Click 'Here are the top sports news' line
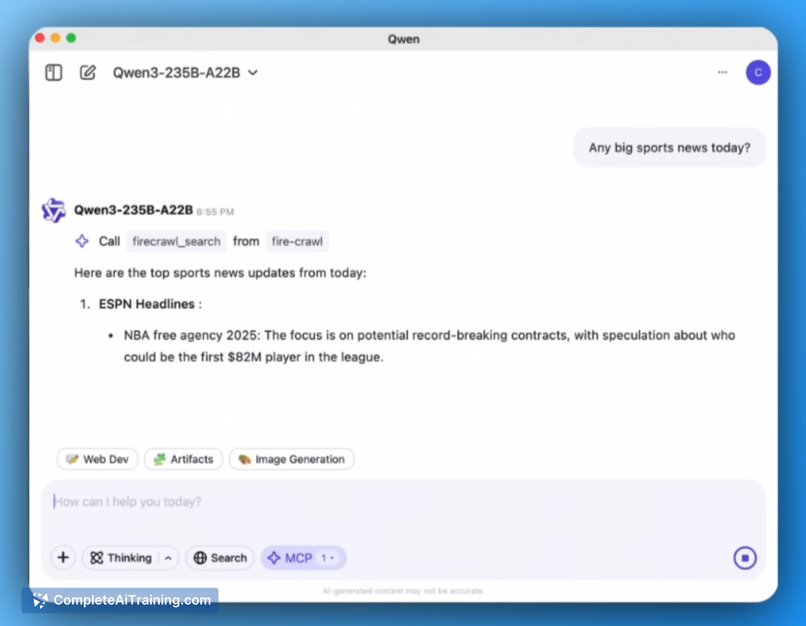The image size is (806, 626). pyautogui.click(x=220, y=273)
